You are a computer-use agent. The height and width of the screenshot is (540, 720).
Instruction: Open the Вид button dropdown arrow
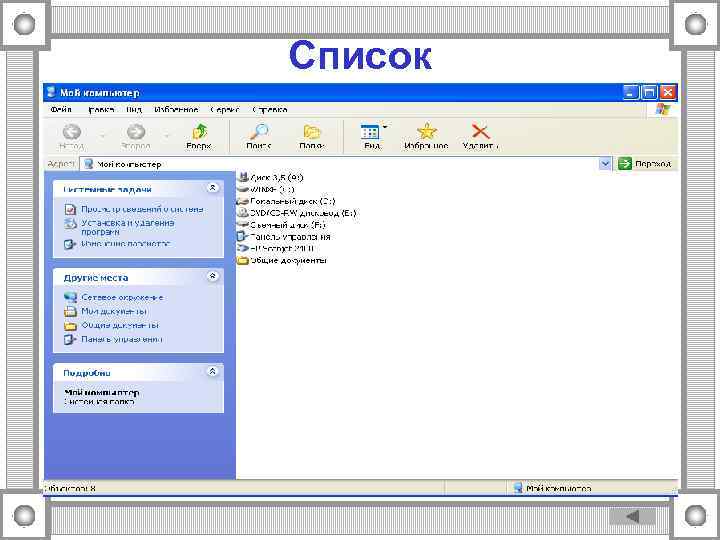(385, 127)
